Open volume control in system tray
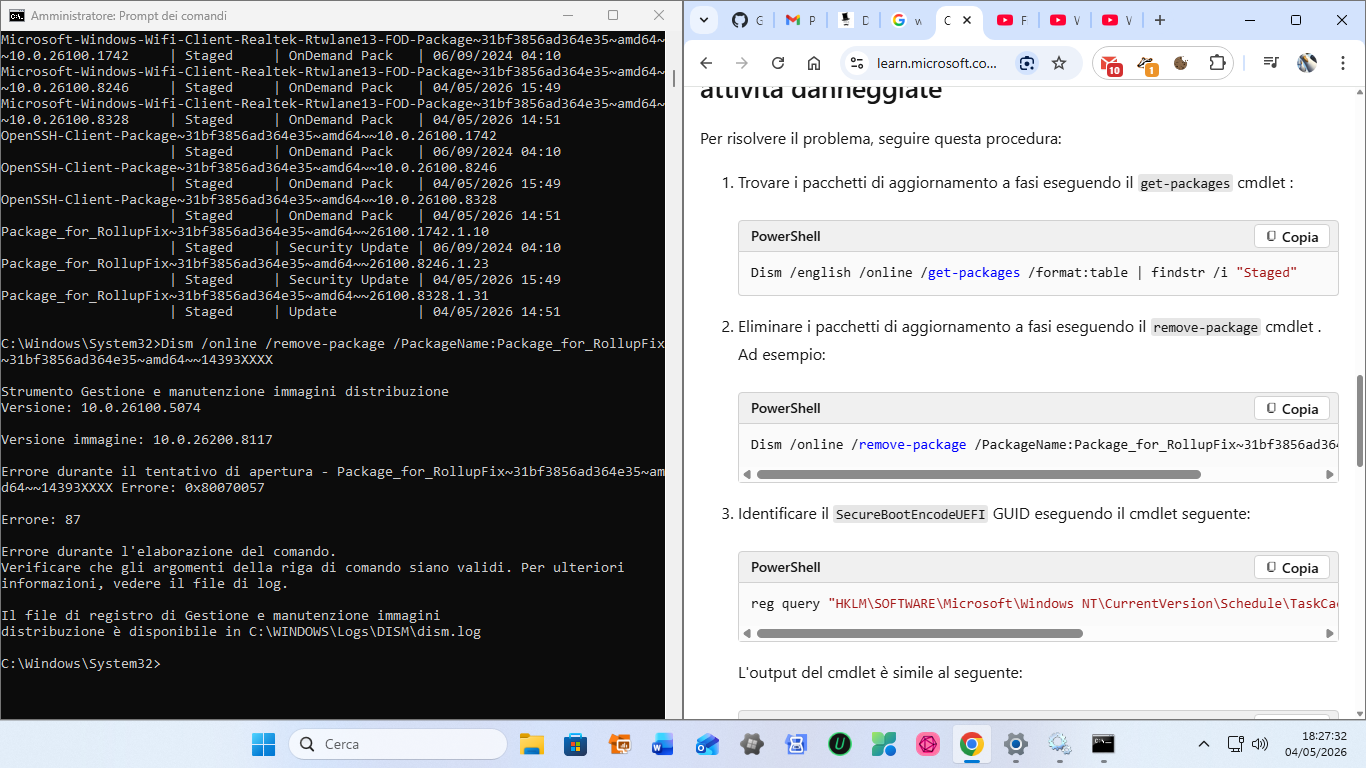 (1260, 744)
